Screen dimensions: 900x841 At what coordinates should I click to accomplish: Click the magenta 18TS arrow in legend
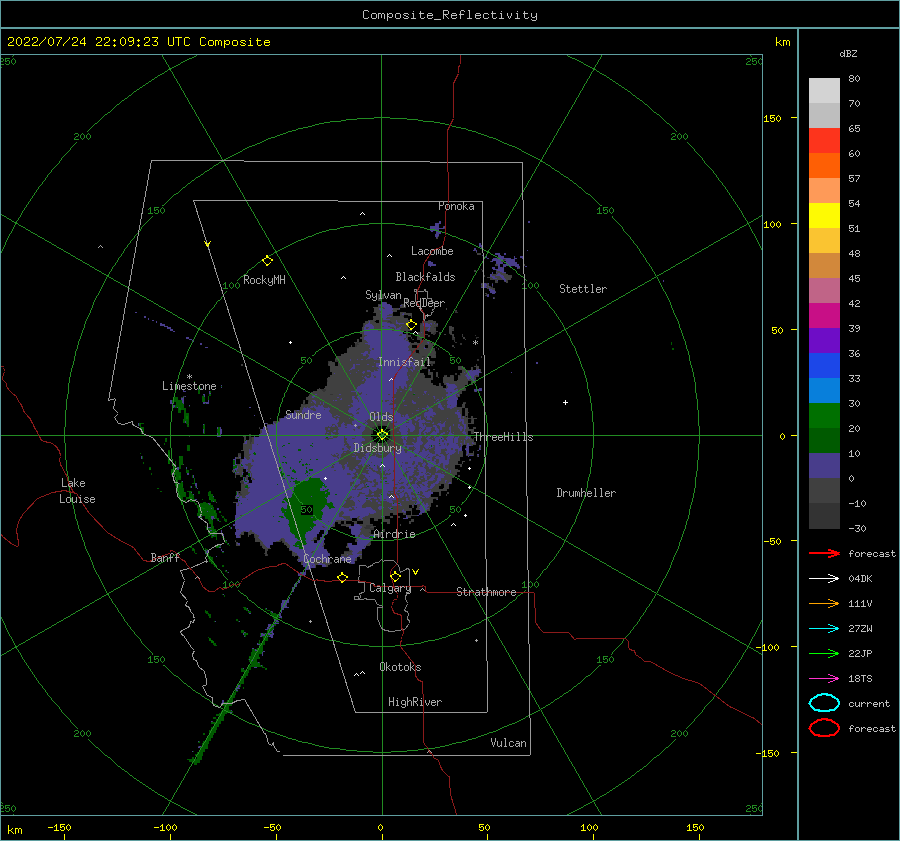[824, 679]
